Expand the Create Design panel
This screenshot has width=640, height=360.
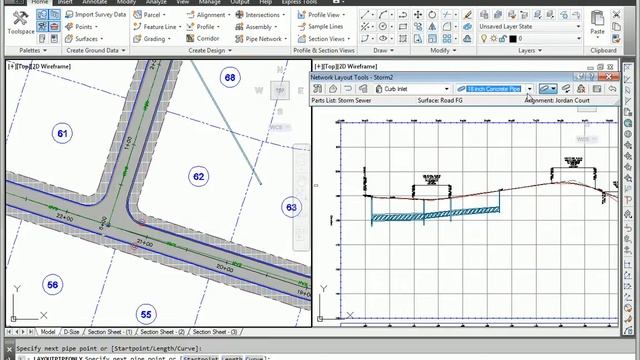[210, 51]
